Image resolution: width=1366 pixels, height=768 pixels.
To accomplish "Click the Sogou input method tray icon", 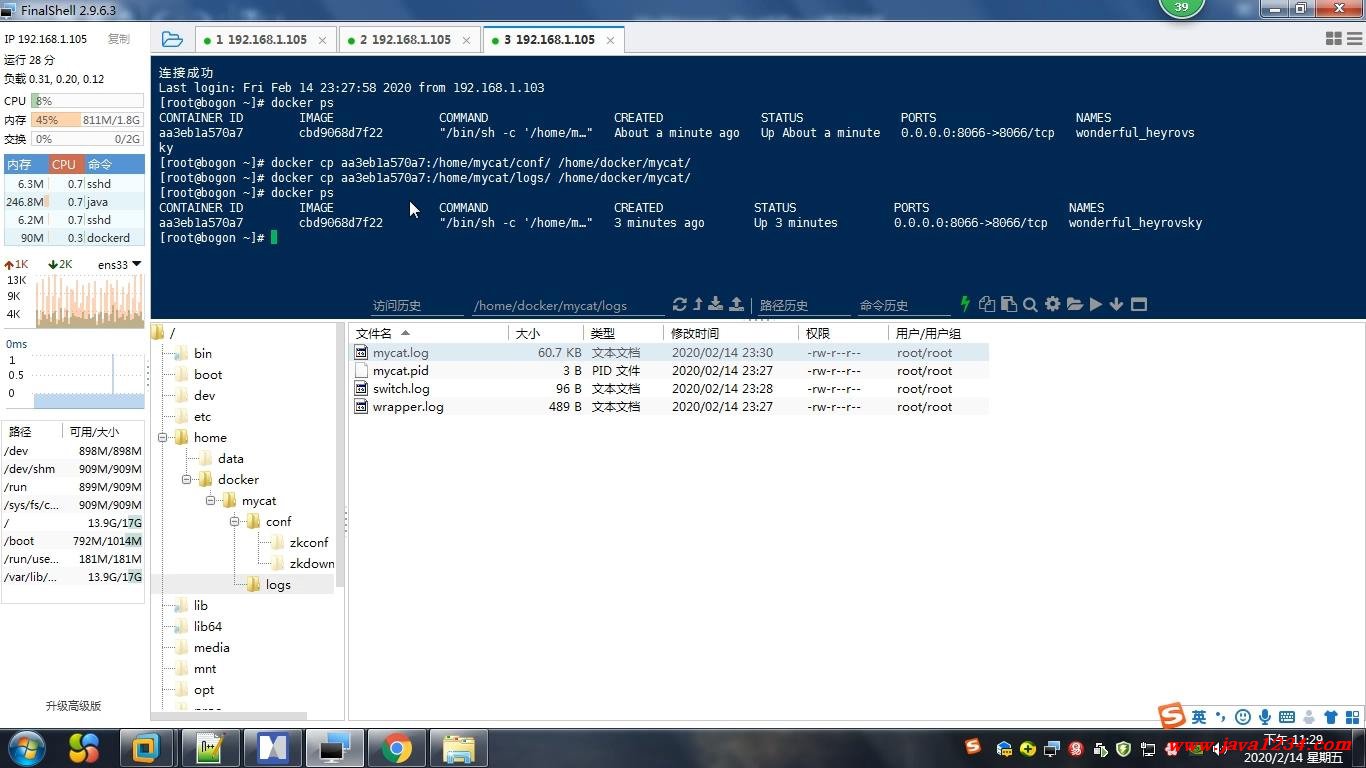I will point(972,746).
